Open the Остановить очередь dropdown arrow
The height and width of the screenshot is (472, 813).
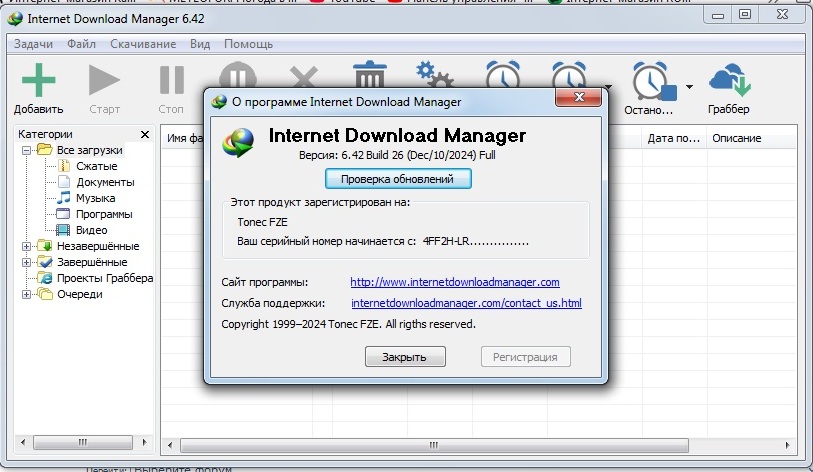(689, 87)
